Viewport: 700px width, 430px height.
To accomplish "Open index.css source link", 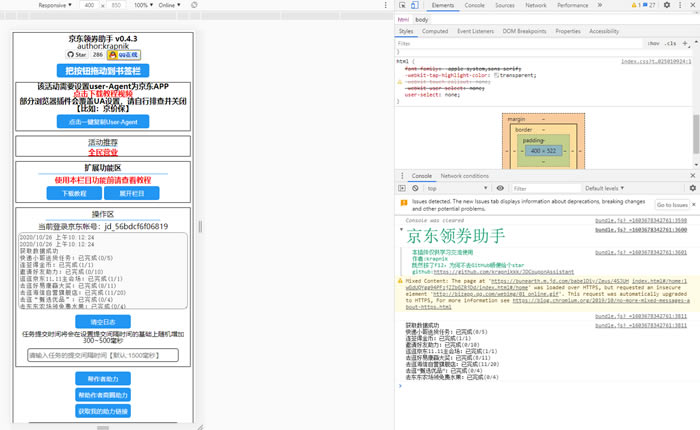I will 656,61.
